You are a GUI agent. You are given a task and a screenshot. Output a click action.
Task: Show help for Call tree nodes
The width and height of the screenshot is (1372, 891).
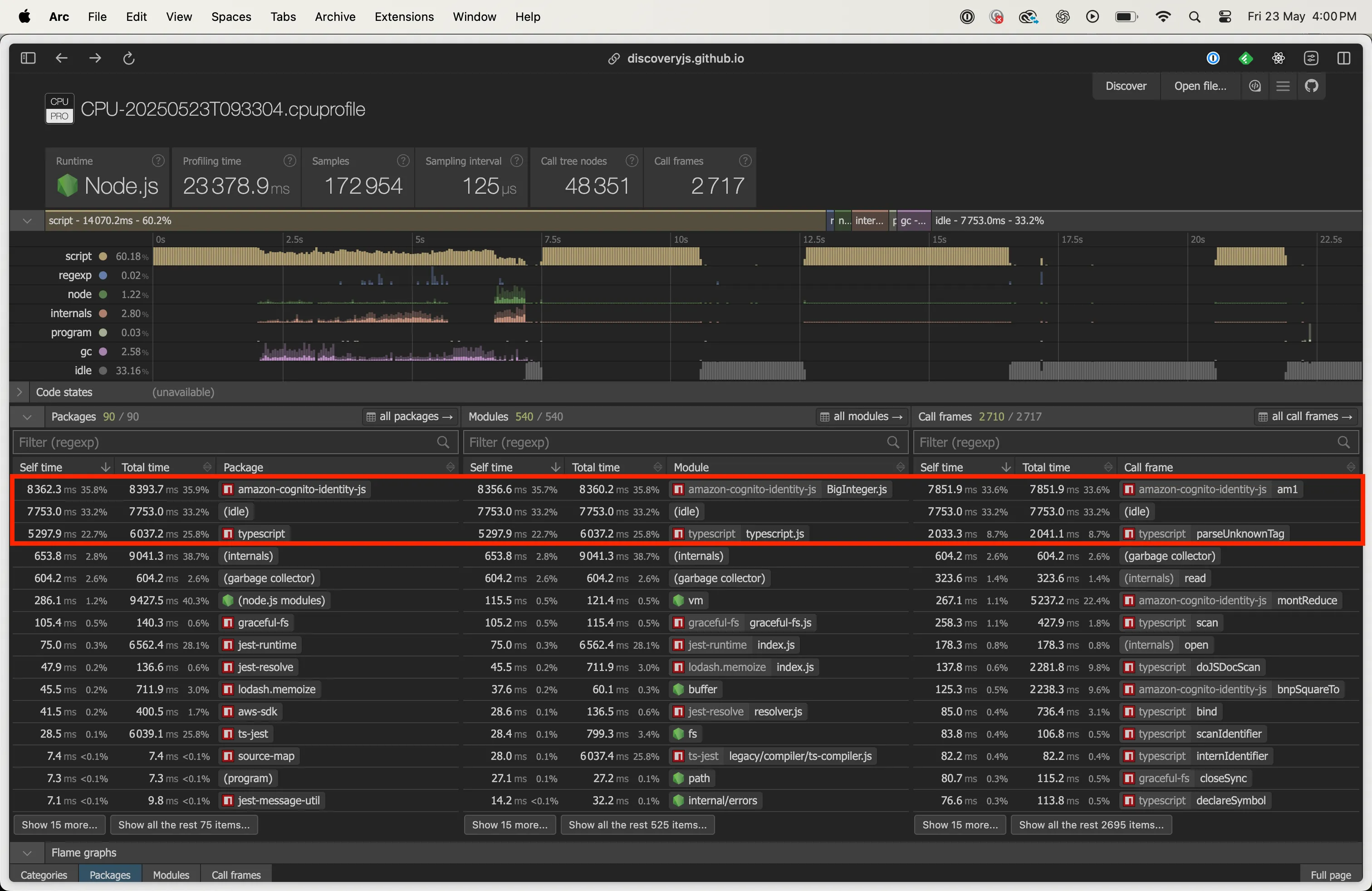(x=632, y=161)
